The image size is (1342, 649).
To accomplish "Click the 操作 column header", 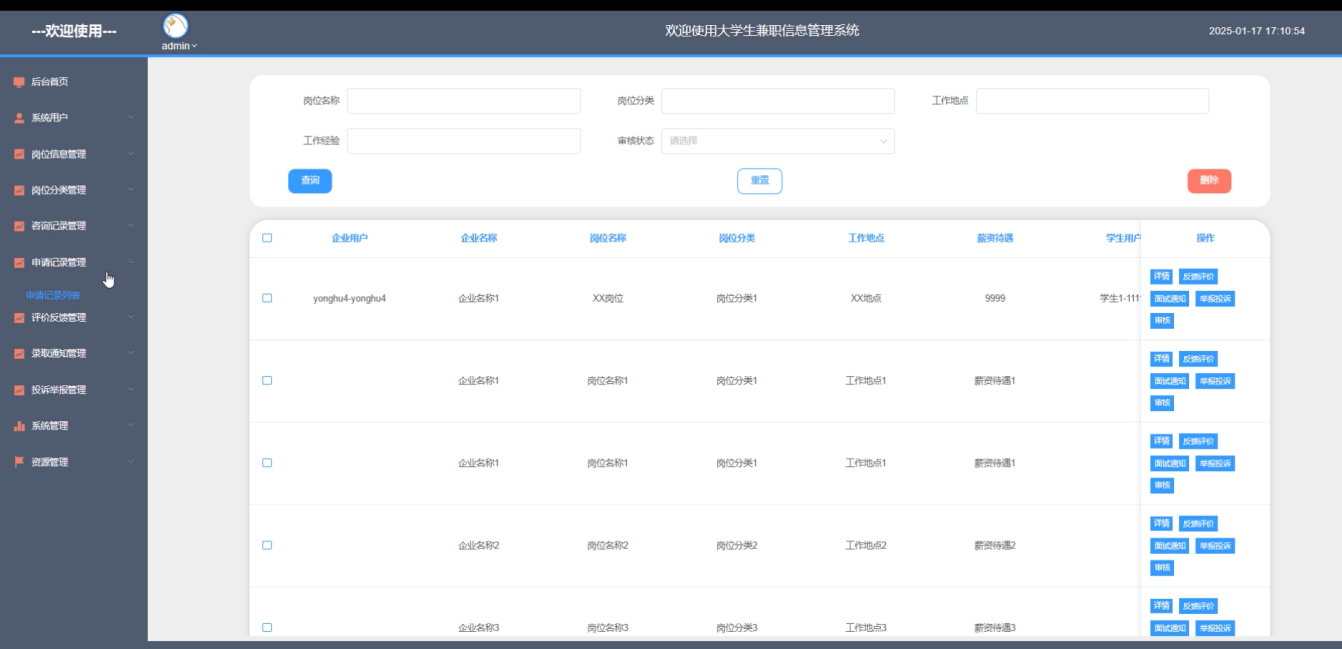I will (x=1205, y=238).
